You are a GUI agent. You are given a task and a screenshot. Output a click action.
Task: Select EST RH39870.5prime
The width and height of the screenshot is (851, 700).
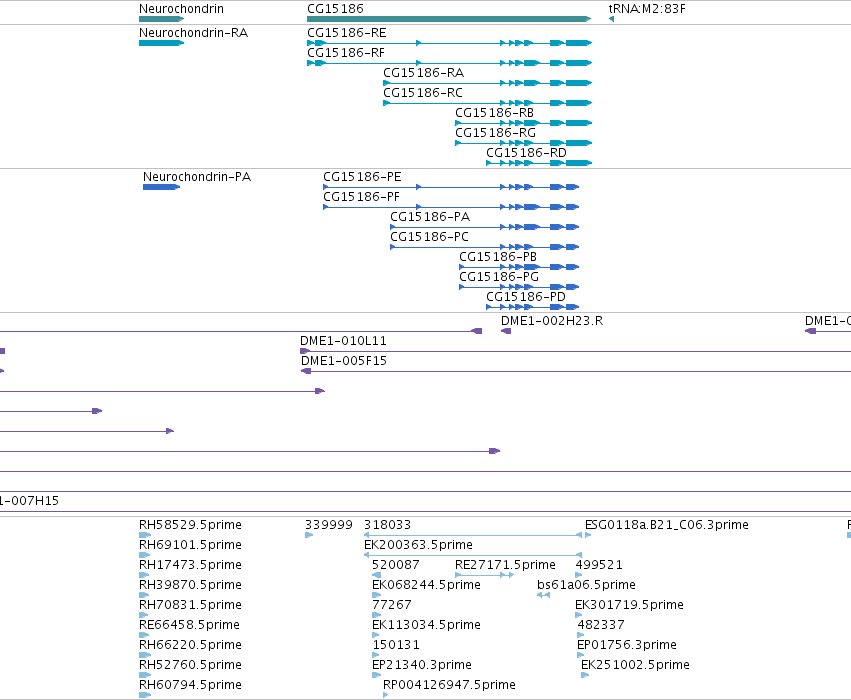[190, 585]
